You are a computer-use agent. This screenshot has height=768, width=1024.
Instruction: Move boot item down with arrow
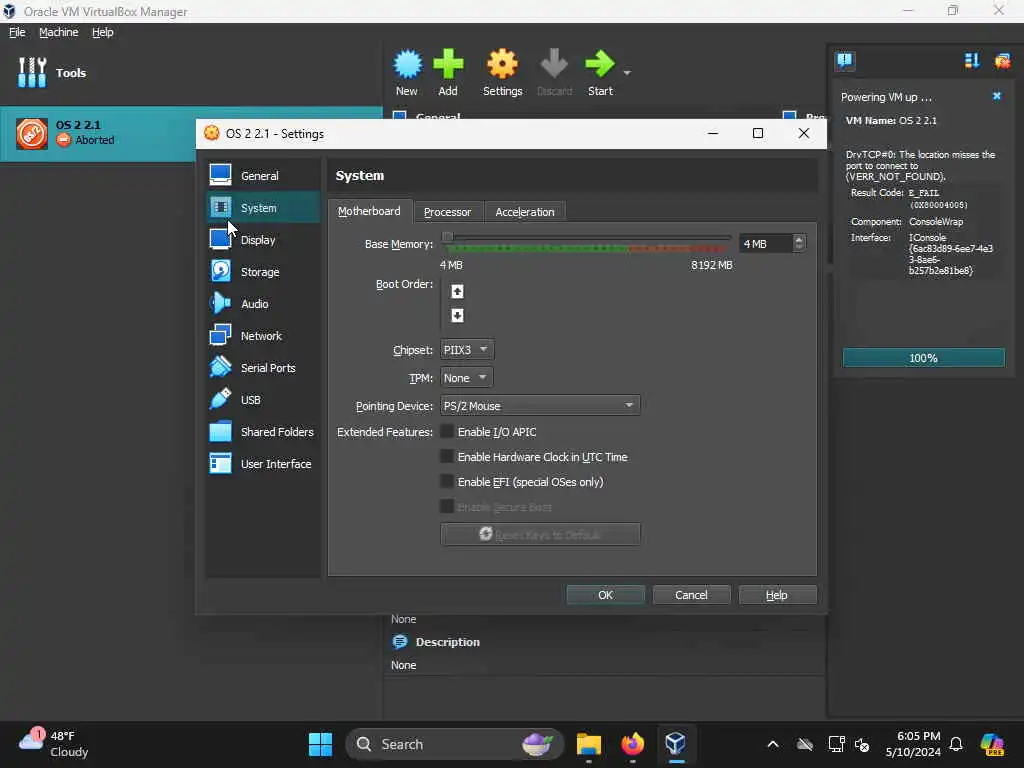(x=457, y=315)
